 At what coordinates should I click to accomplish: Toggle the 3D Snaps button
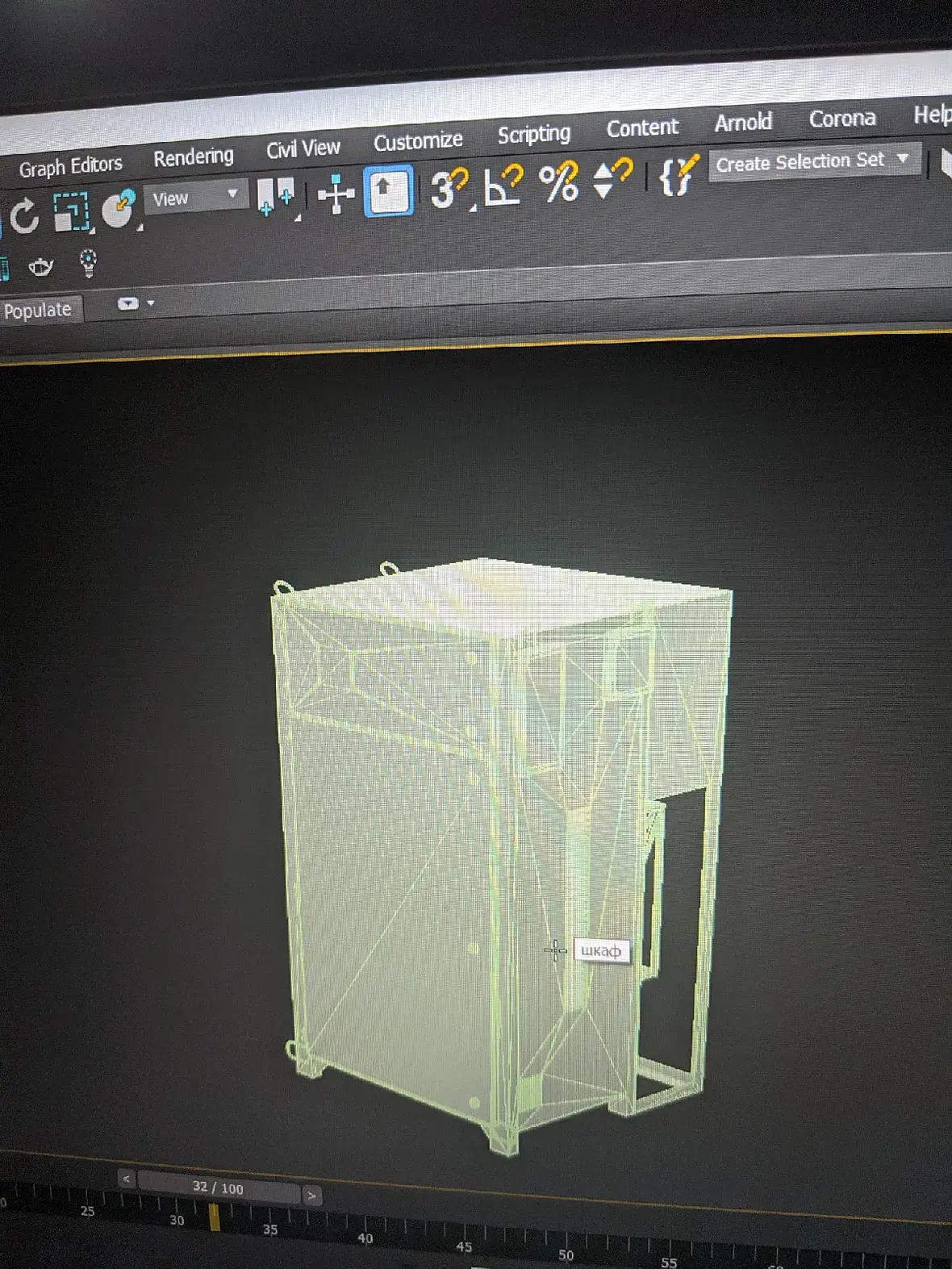click(449, 188)
